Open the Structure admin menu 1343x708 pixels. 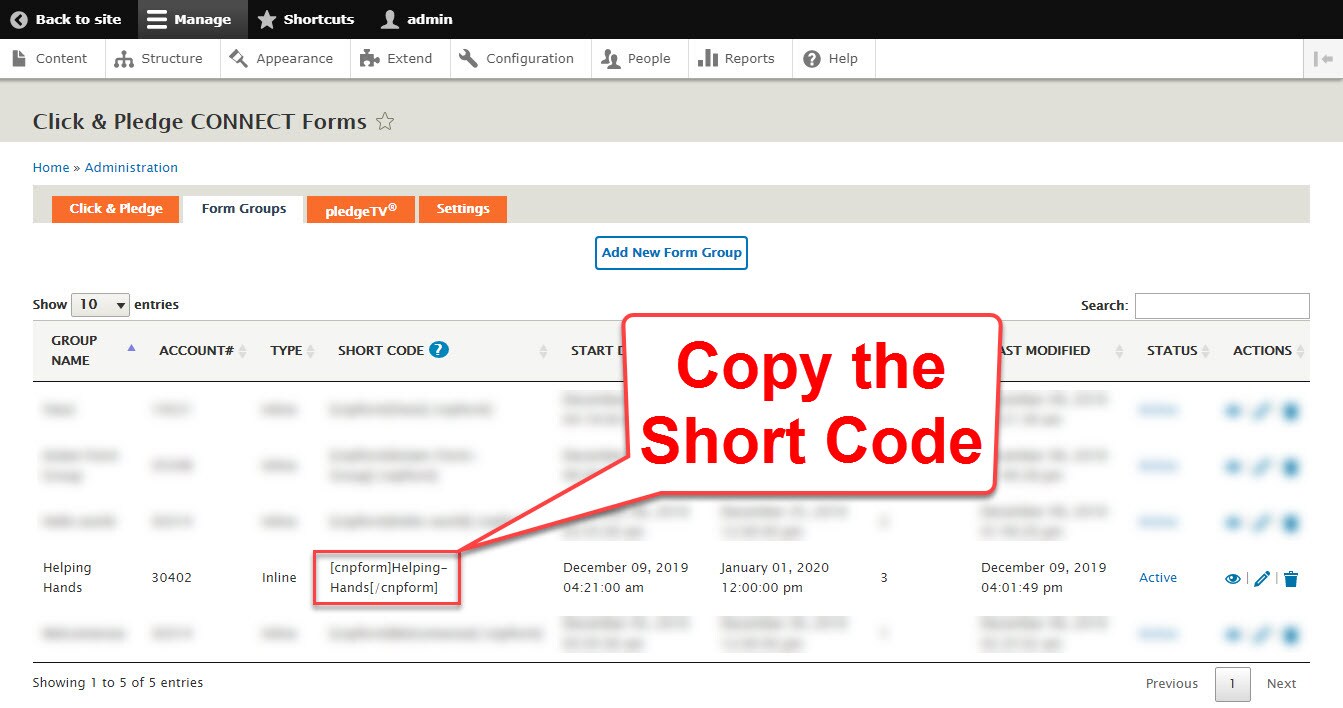point(160,58)
